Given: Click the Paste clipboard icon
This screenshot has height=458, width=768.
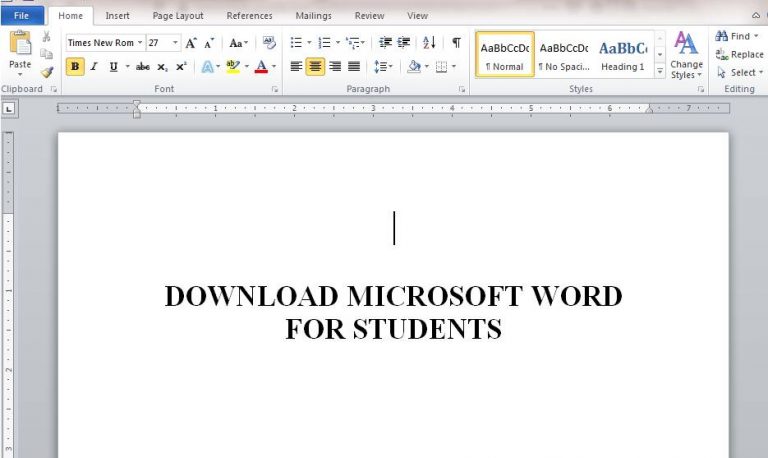Looking at the screenshot, I should [20, 43].
